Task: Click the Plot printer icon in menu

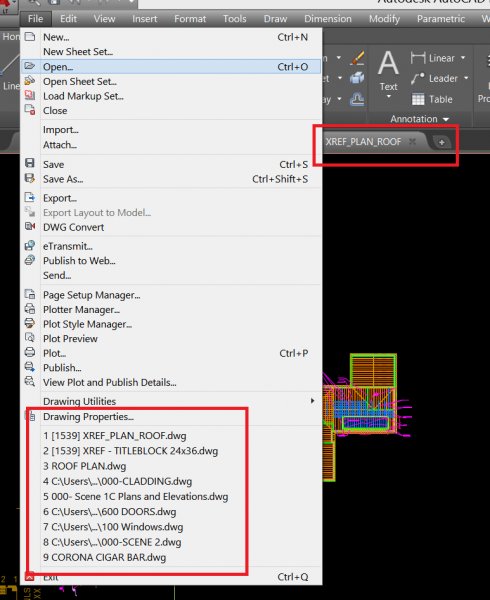Action: (30, 352)
